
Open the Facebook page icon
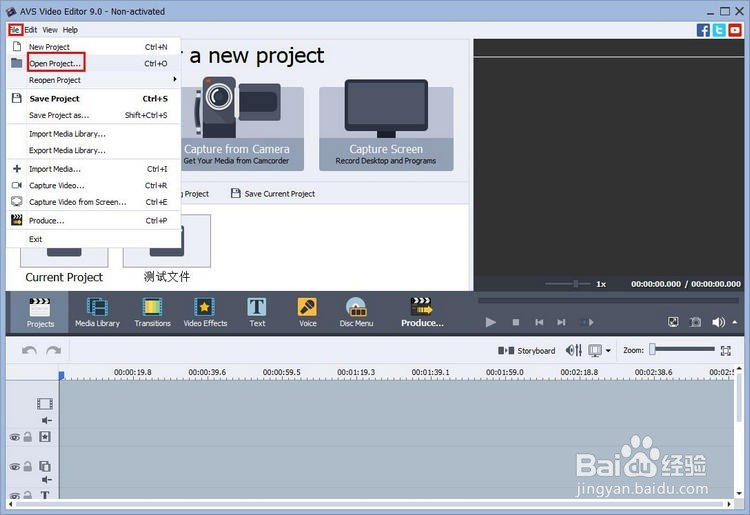703,30
